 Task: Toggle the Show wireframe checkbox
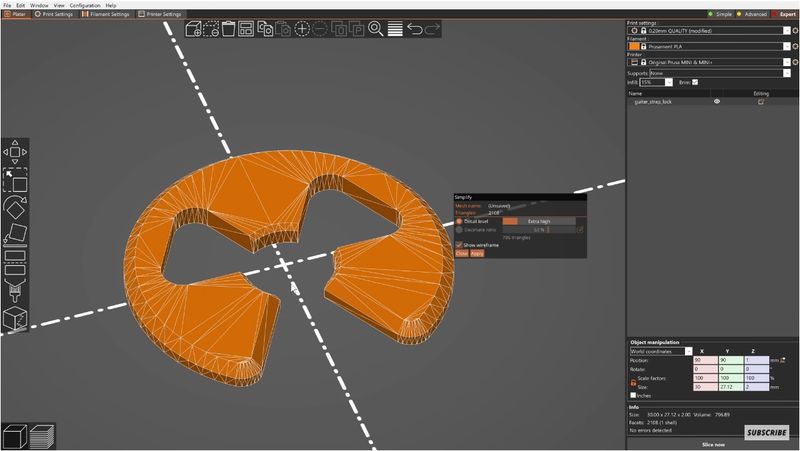pos(460,244)
